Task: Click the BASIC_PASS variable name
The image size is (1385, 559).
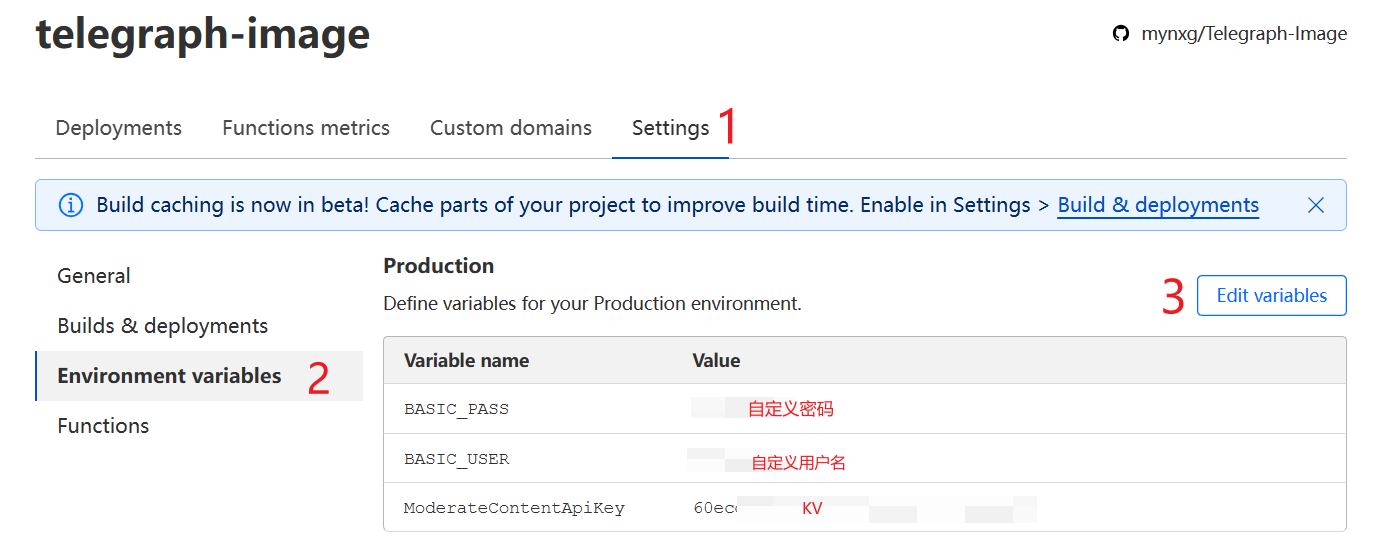Action: [x=456, y=409]
